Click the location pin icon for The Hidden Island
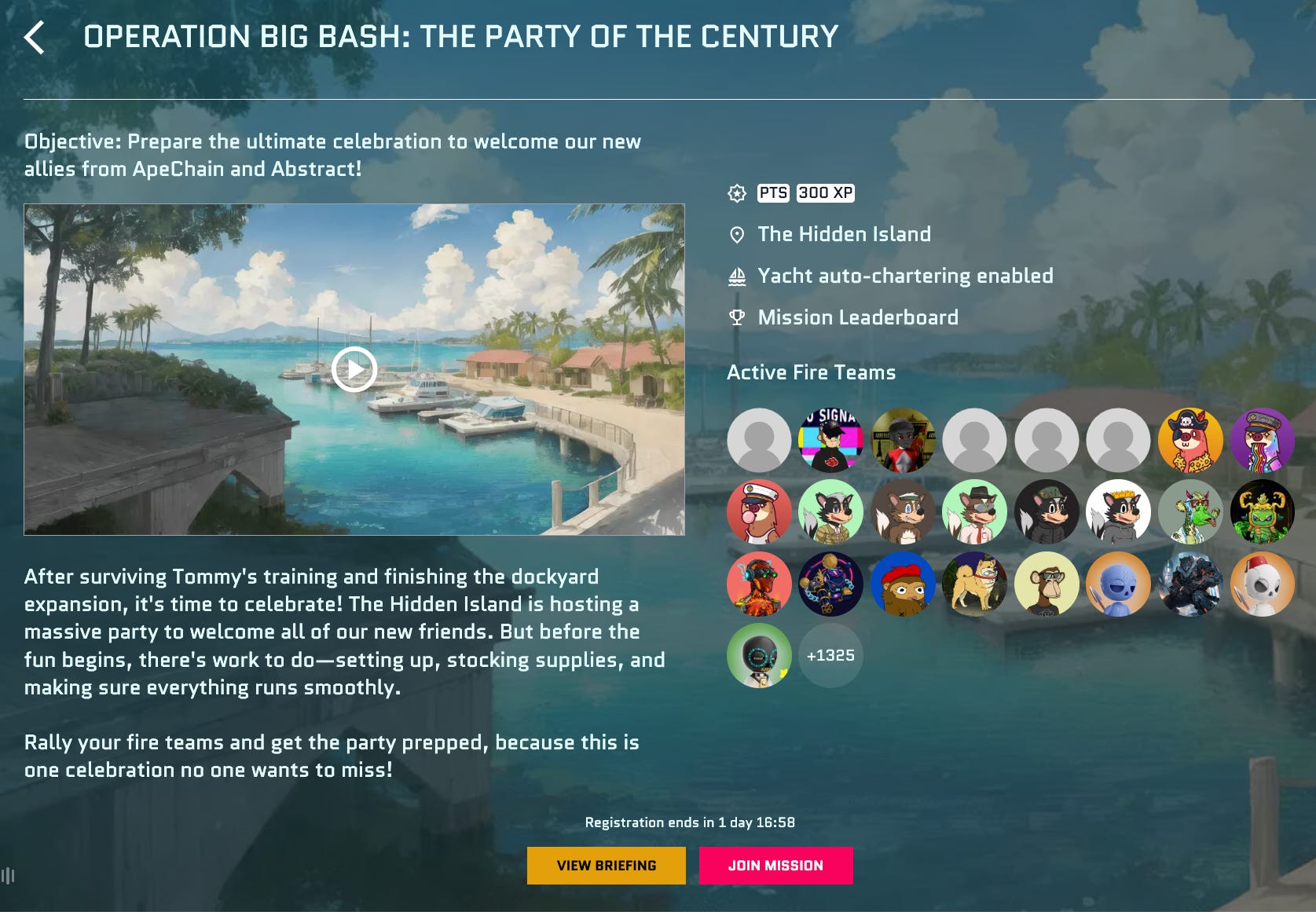Viewport: 1316px width, 912px height. pyautogui.click(x=737, y=234)
